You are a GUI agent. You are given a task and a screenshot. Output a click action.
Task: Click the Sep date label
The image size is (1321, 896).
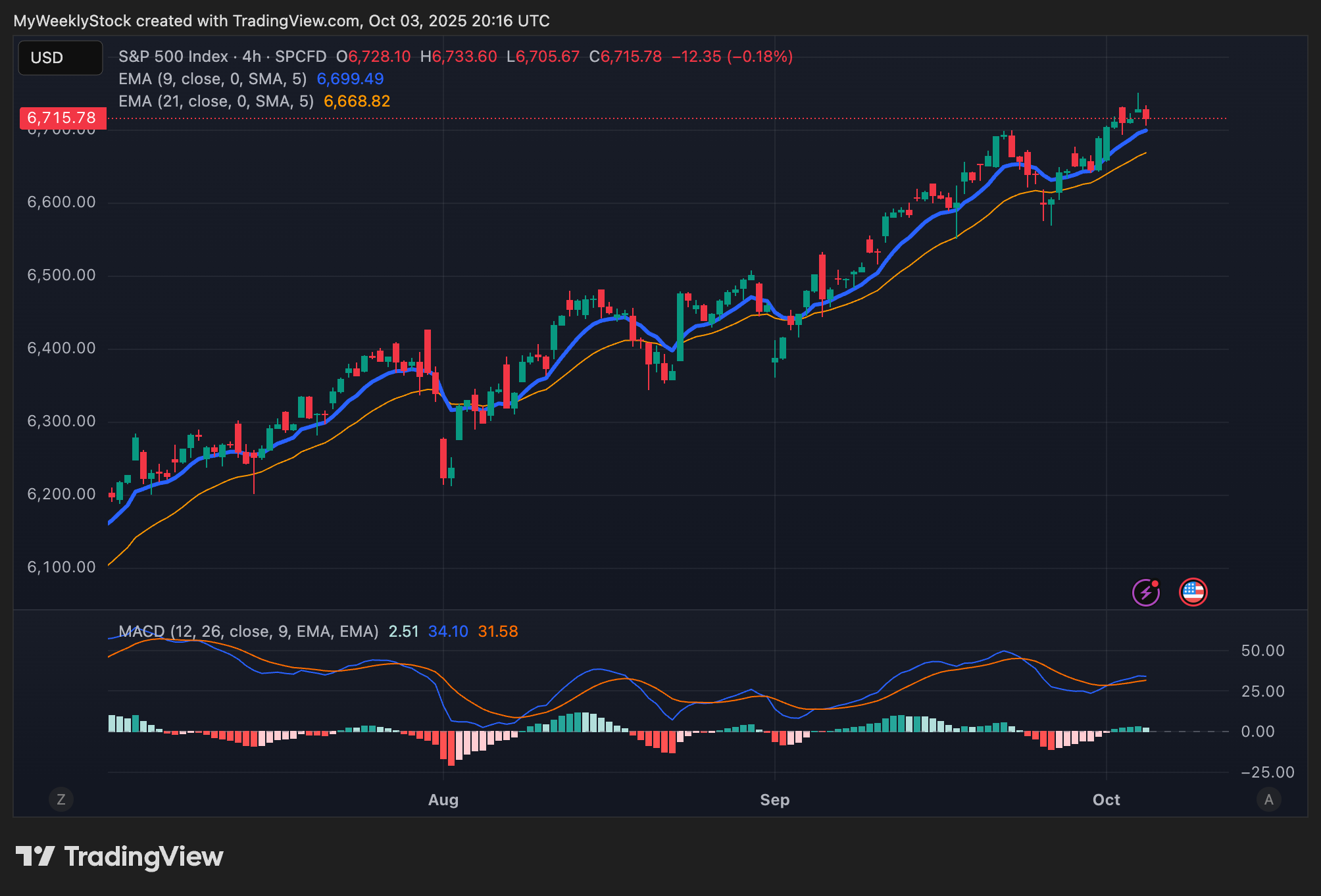pyautogui.click(x=774, y=800)
